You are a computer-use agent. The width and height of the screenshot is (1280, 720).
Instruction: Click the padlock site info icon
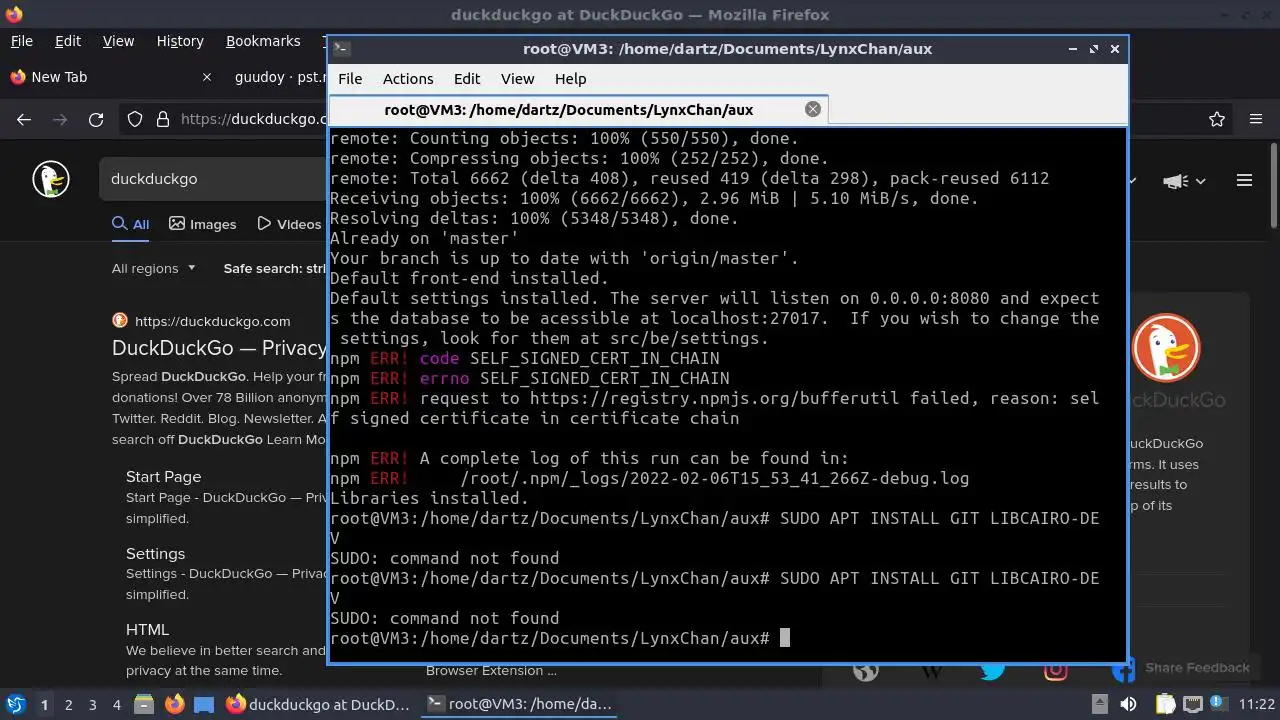[163, 120]
